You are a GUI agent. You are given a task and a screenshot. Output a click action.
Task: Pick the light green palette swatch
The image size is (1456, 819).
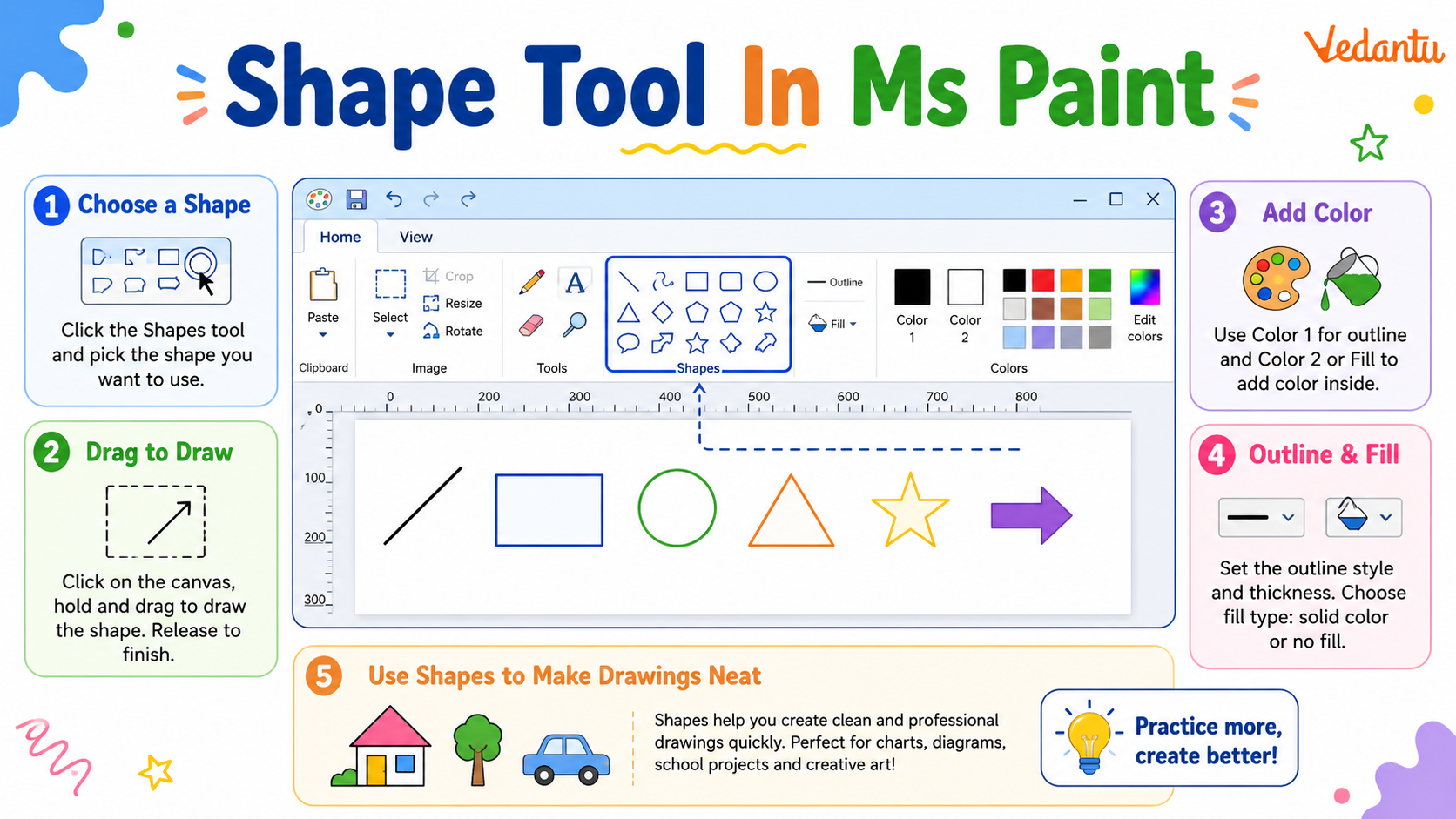pos(1100,308)
